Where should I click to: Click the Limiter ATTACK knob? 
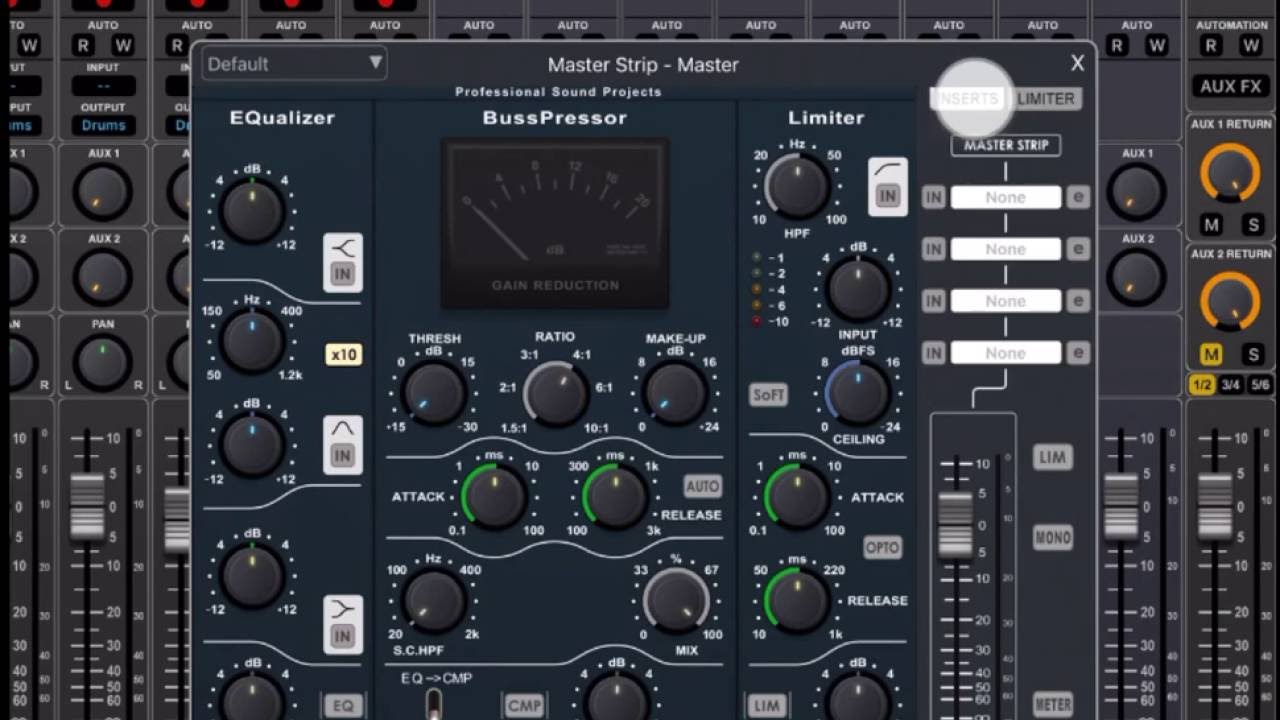click(x=797, y=496)
